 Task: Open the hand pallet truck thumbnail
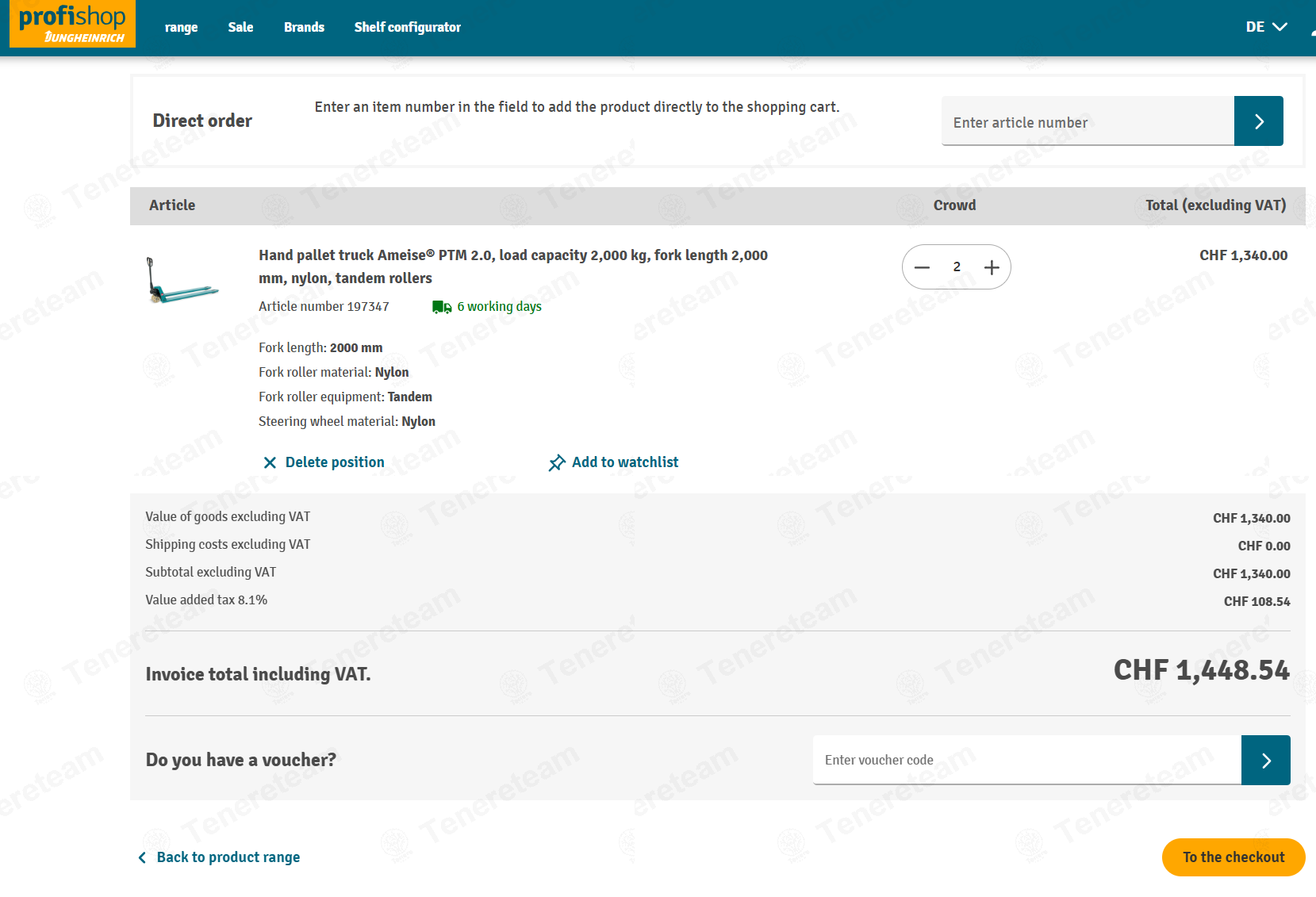(x=182, y=280)
